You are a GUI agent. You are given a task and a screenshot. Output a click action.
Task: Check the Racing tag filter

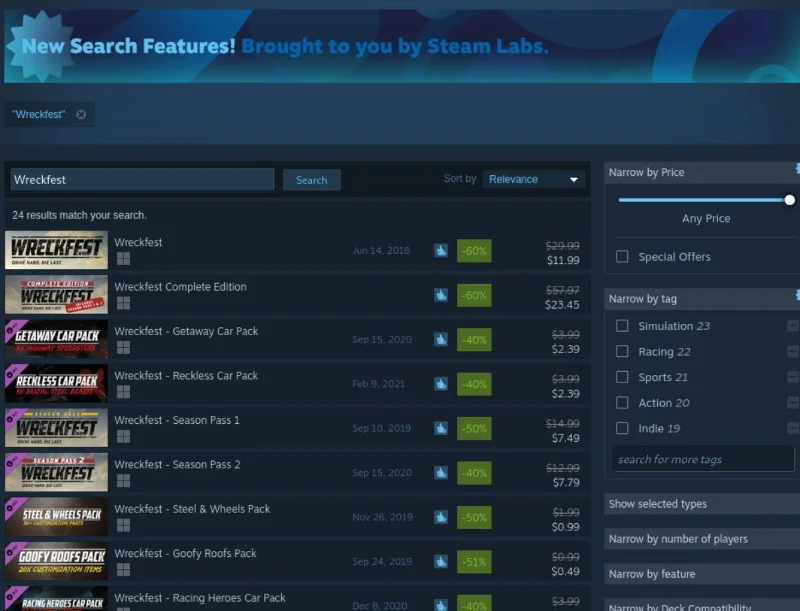click(622, 351)
